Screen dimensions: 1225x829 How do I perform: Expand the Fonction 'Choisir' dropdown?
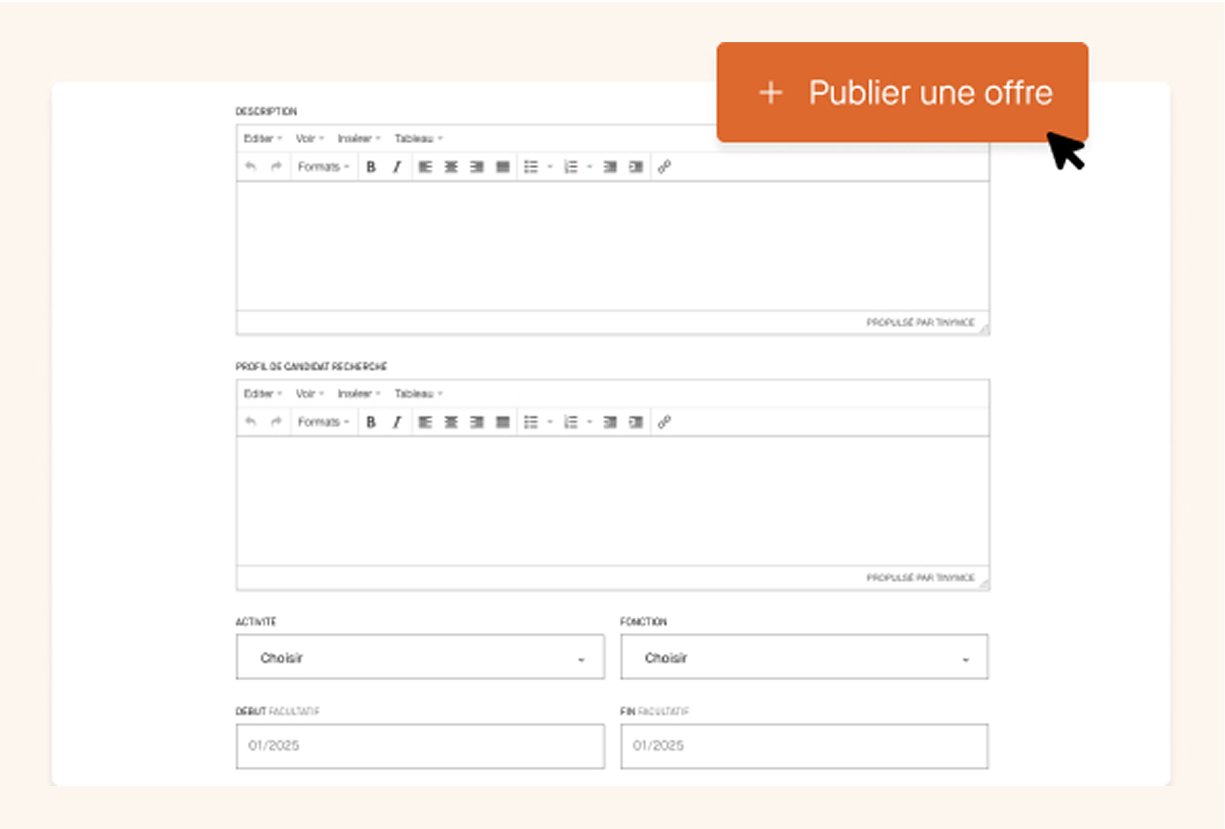[804, 657]
